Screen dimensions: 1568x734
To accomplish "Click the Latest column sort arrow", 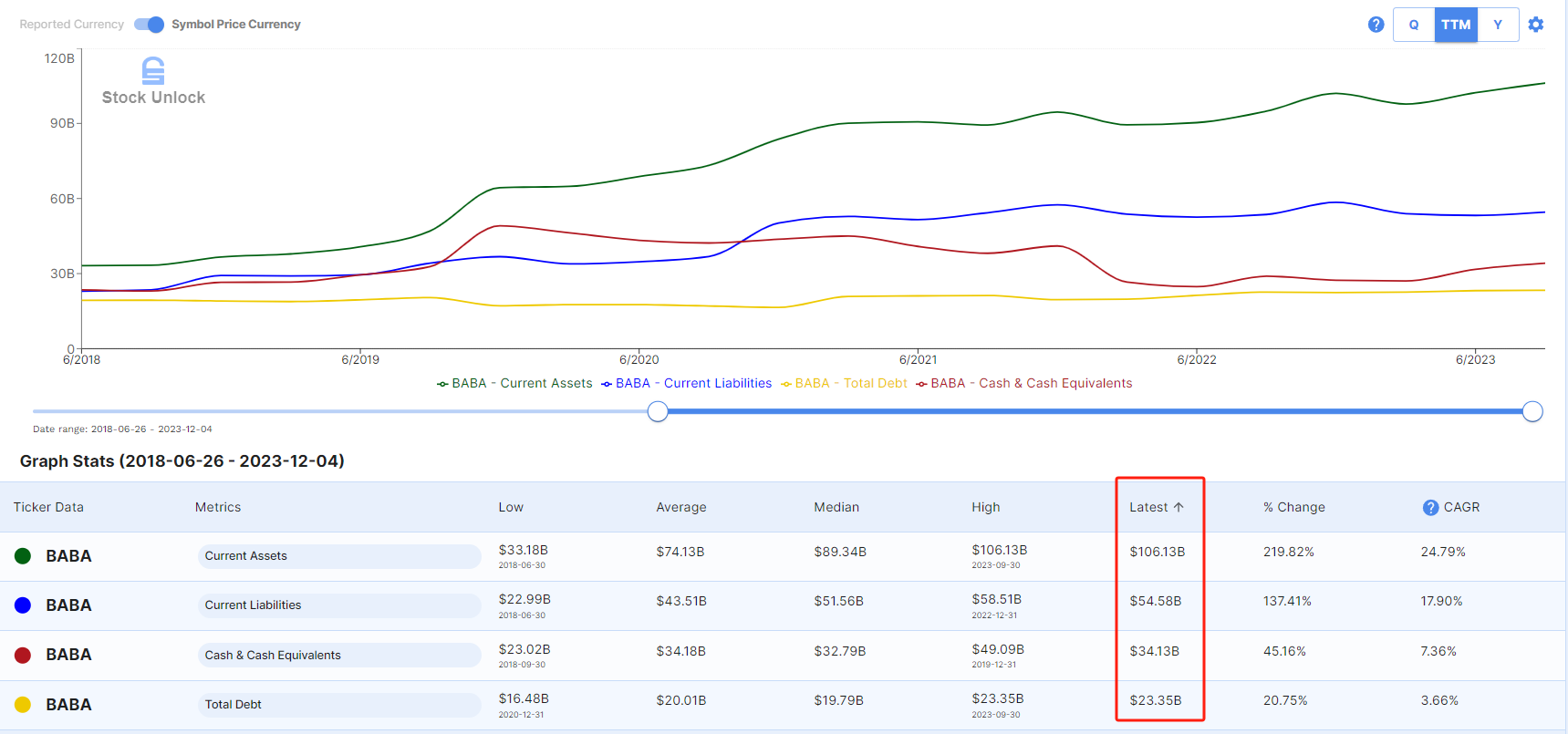I will pos(1179,507).
